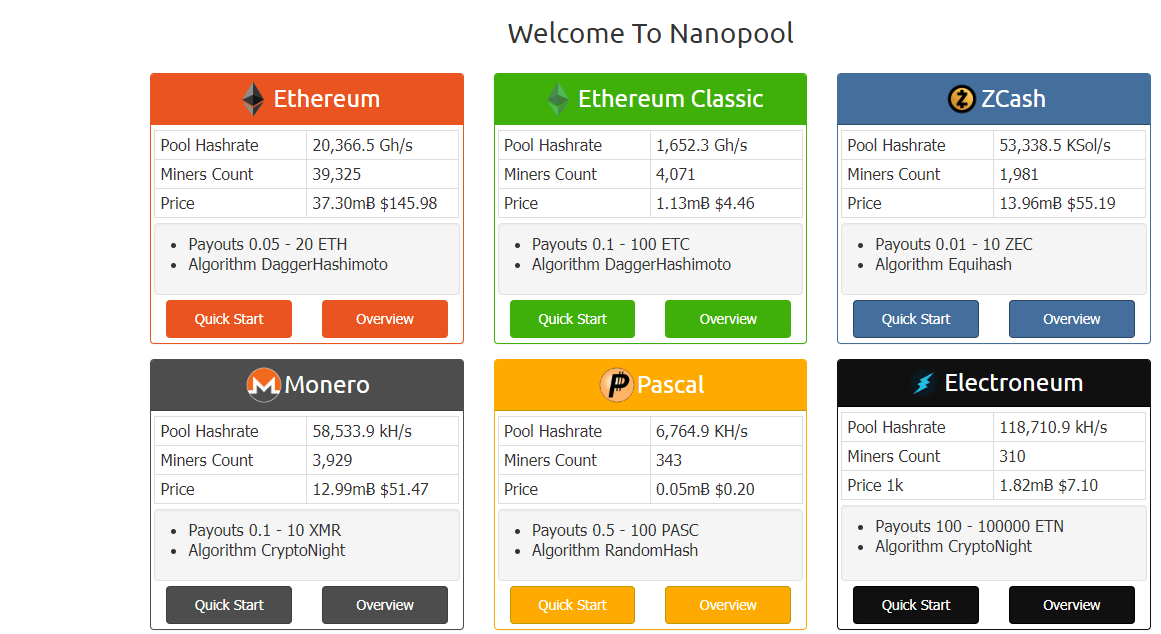Click the Ethereum diamond logo icon
1161x634 pixels.
point(253,99)
